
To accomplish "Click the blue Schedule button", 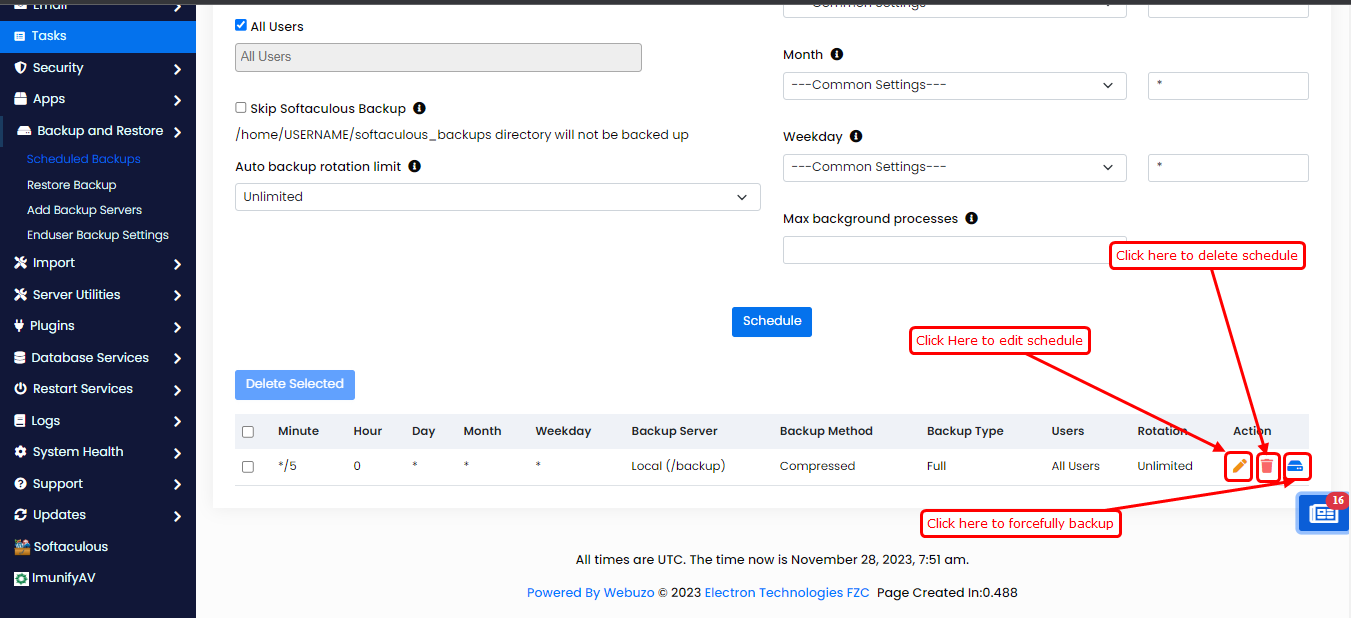I will point(772,321).
